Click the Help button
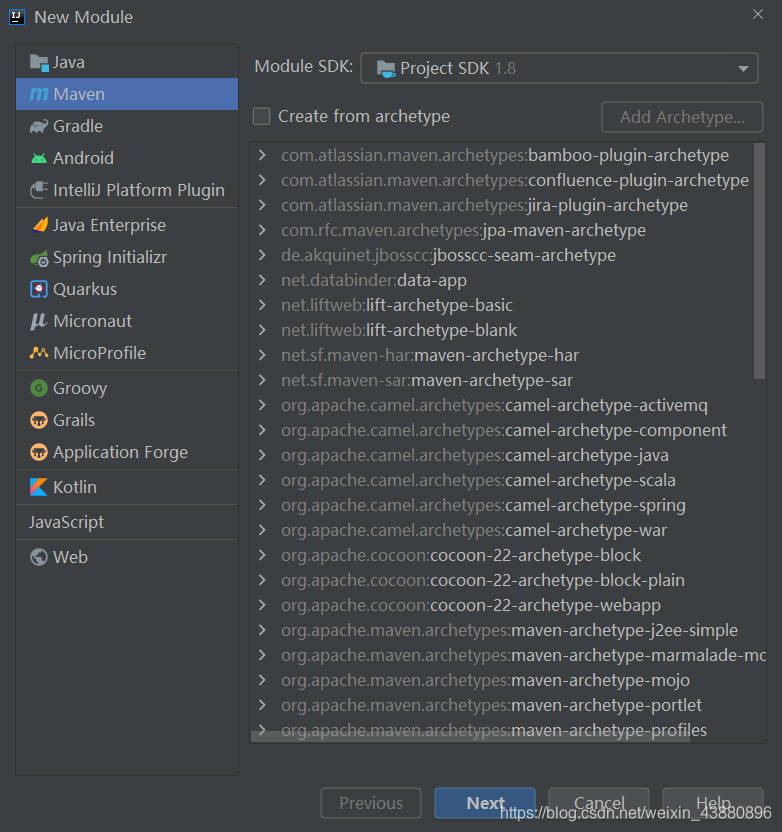Viewport: 782px width, 832px height. (713, 803)
